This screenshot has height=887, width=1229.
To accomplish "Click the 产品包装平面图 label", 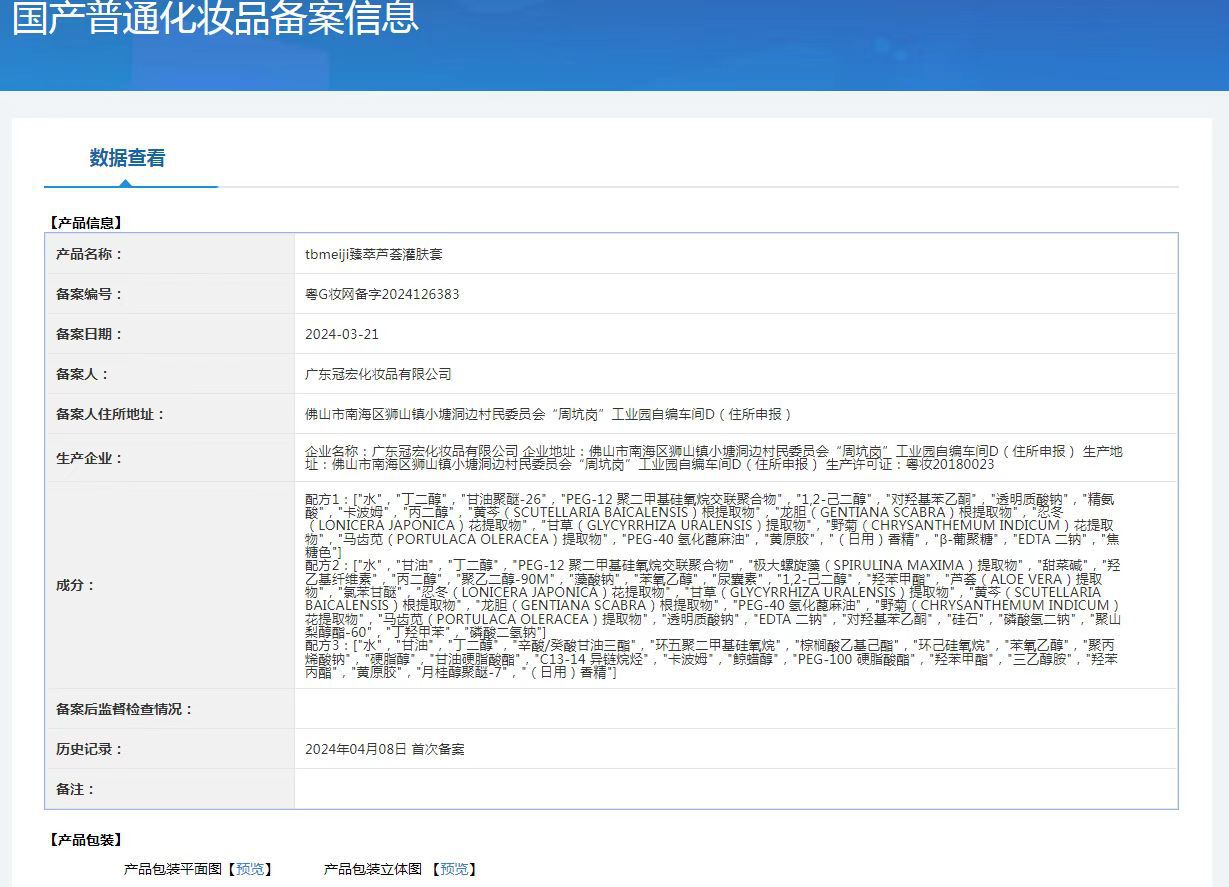I will [172, 869].
